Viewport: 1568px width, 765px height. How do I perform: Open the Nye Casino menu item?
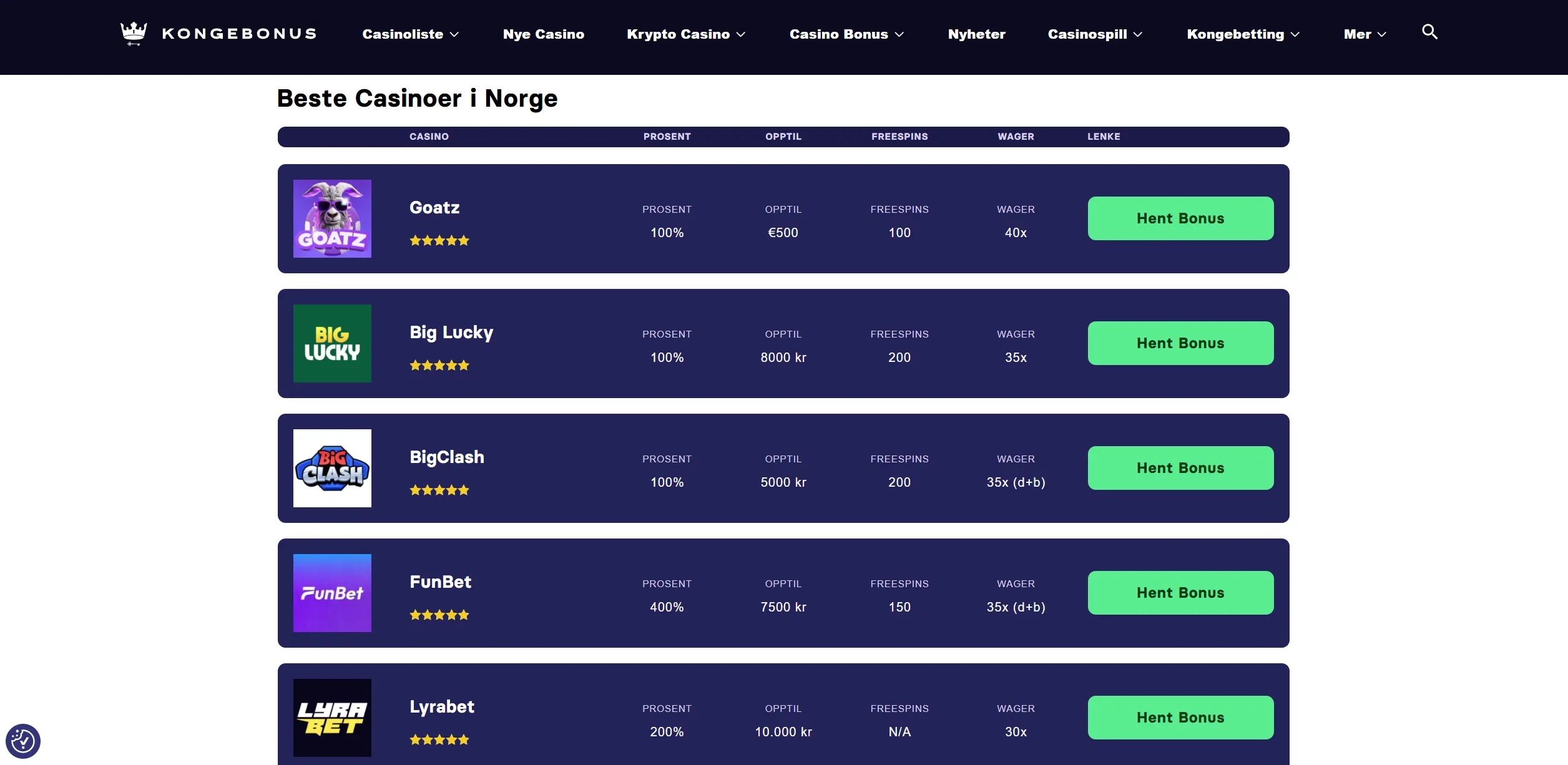click(x=544, y=34)
